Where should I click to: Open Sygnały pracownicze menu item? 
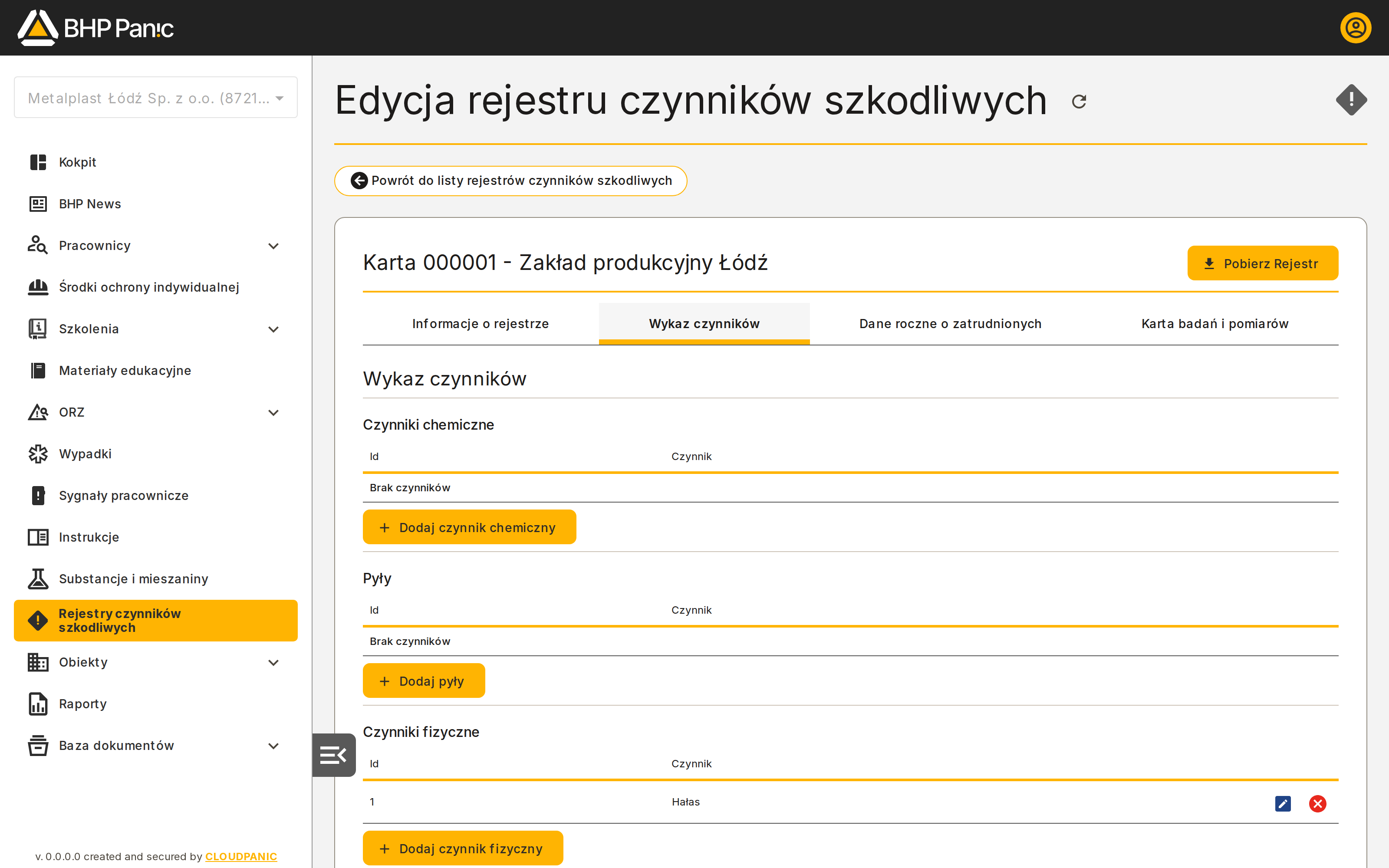(155, 496)
